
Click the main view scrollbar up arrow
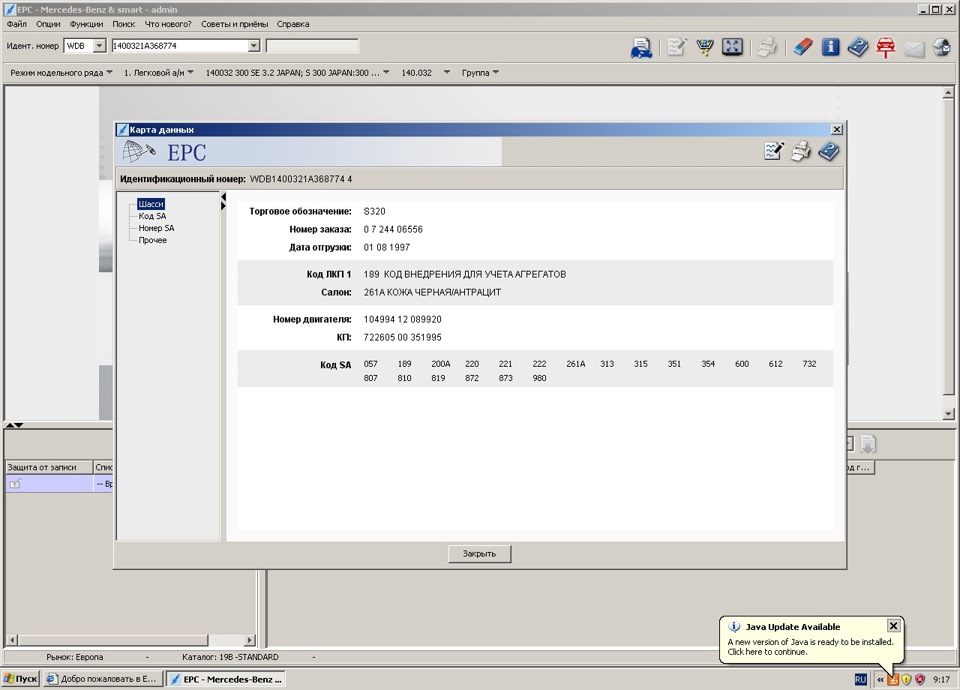click(x=948, y=92)
